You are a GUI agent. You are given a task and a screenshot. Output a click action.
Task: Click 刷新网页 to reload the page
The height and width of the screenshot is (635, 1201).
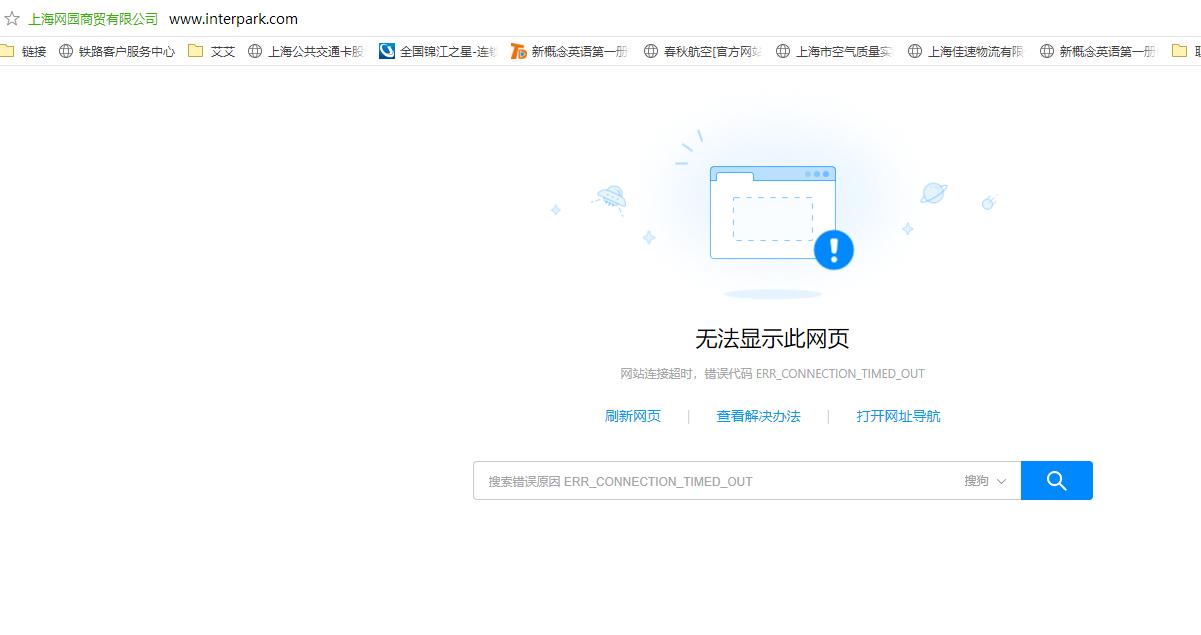pyautogui.click(x=633, y=416)
